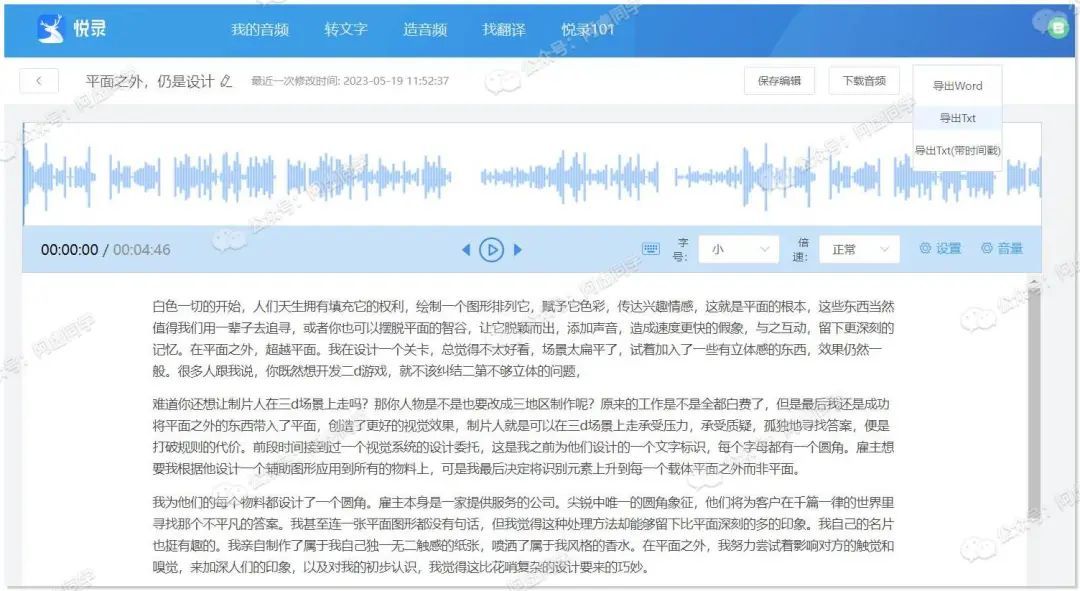Open the 倍速 playback speed dropdown
This screenshot has height=591, width=1080.
tap(859, 249)
